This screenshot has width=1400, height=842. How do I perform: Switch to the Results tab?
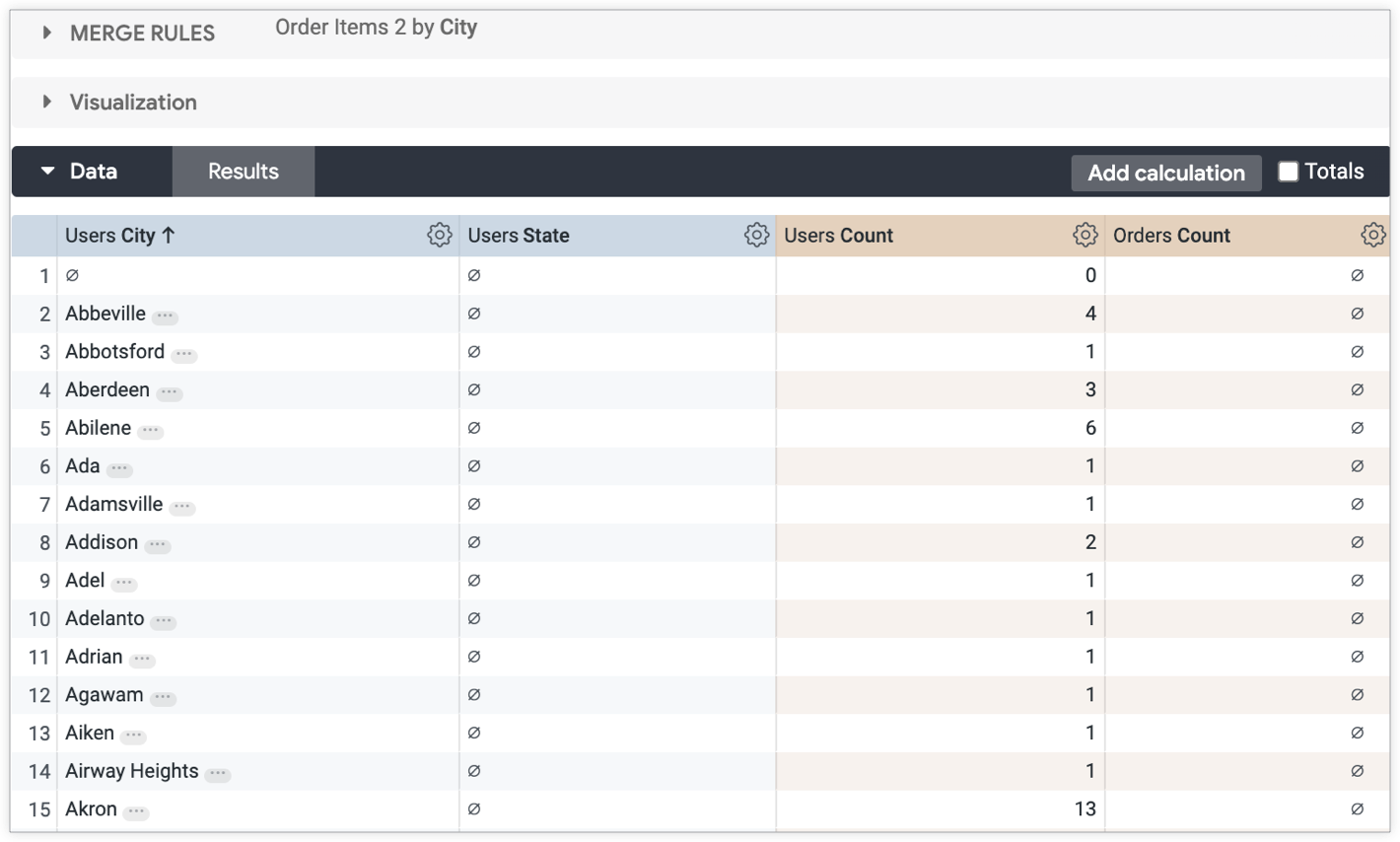tap(243, 171)
